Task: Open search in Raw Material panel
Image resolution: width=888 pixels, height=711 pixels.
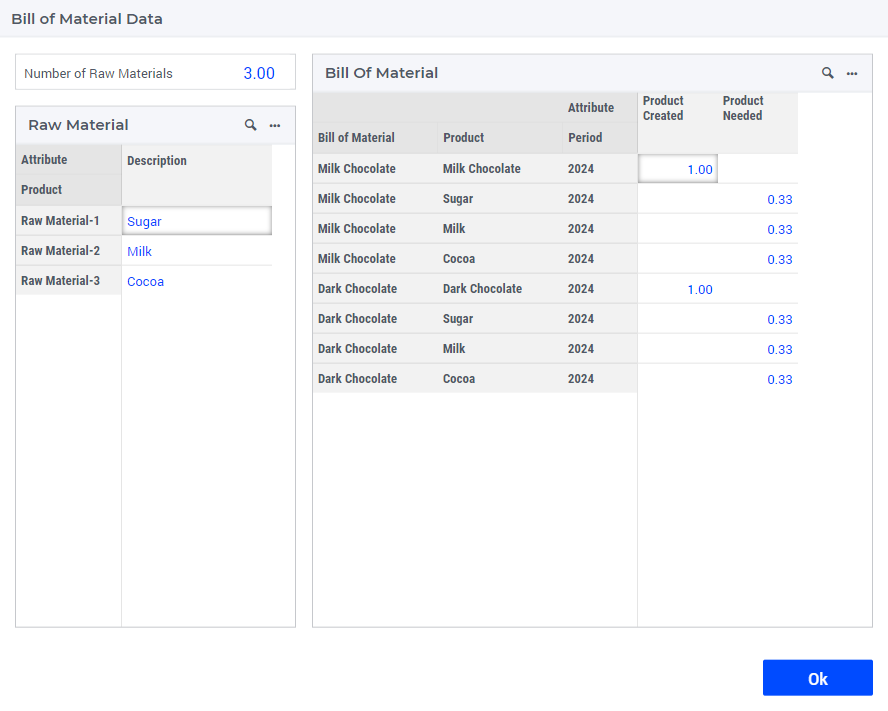Action: (x=250, y=125)
